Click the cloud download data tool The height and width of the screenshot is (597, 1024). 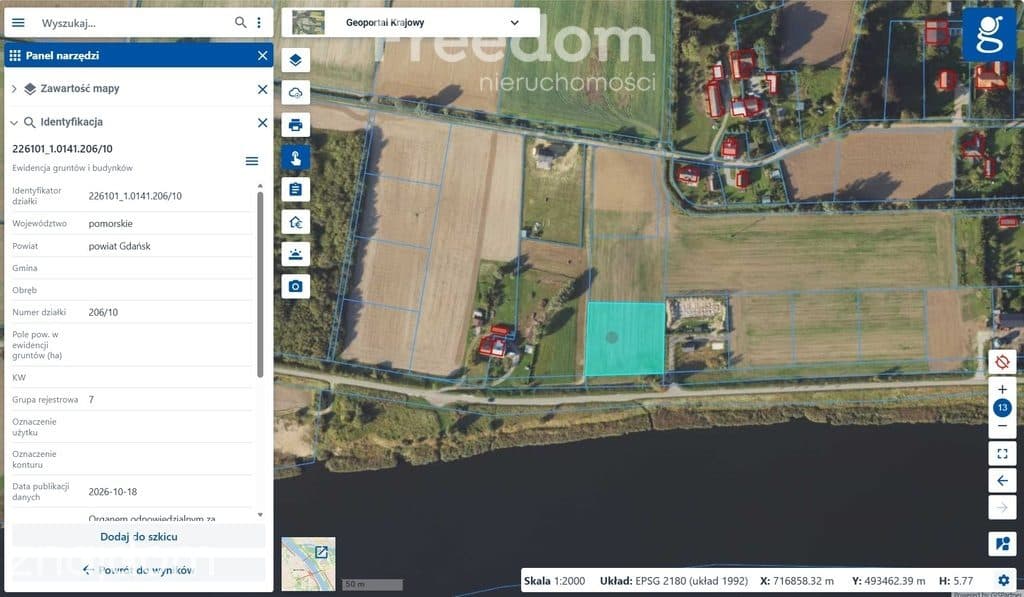coord(295,93)
